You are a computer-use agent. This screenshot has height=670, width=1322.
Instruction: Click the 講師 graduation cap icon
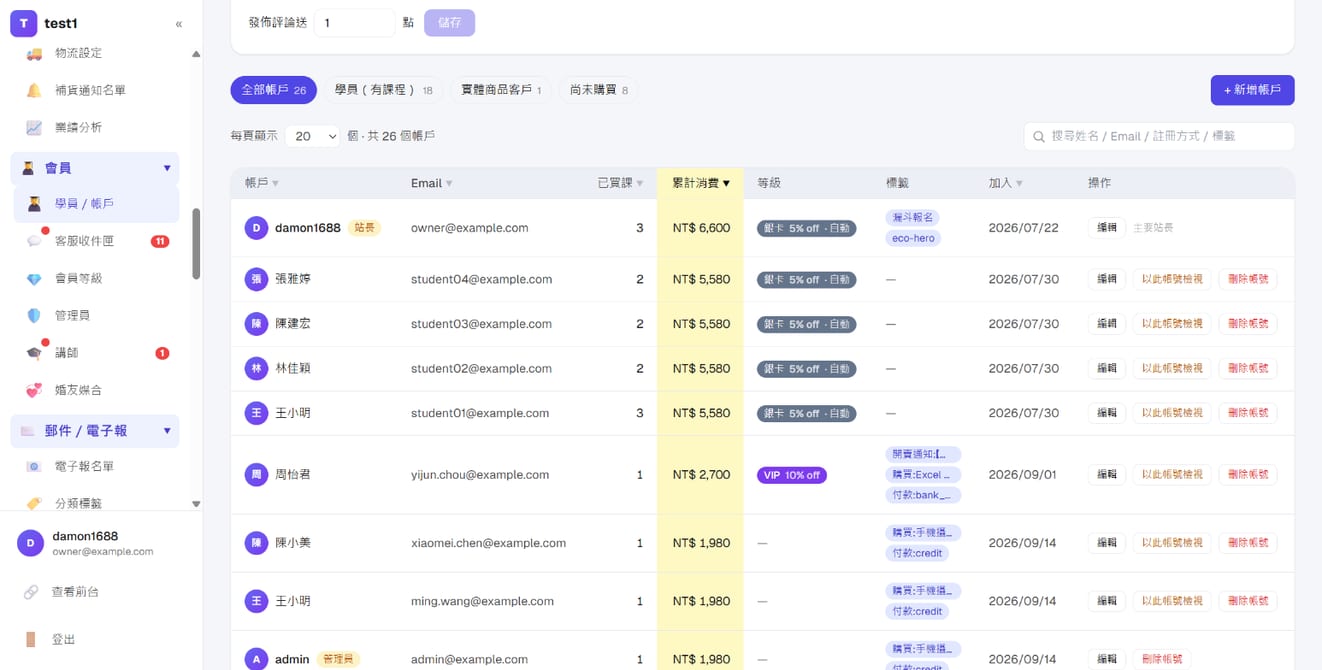[34, 353]
